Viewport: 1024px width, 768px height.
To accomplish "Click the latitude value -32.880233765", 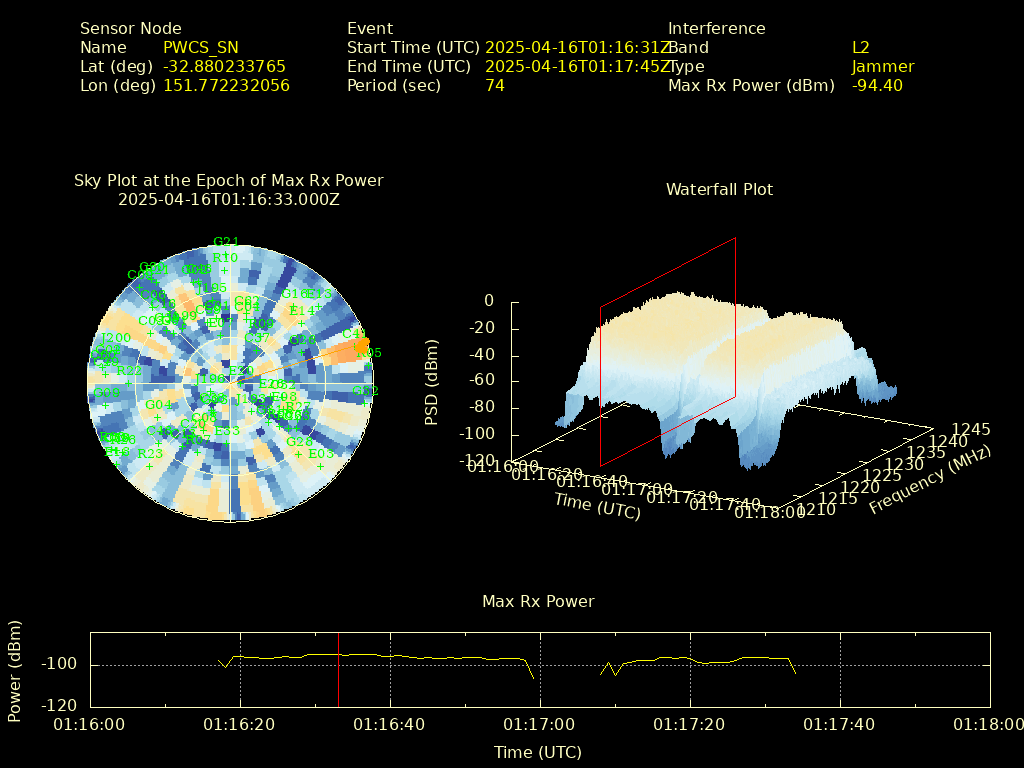I will click(224, 67).
